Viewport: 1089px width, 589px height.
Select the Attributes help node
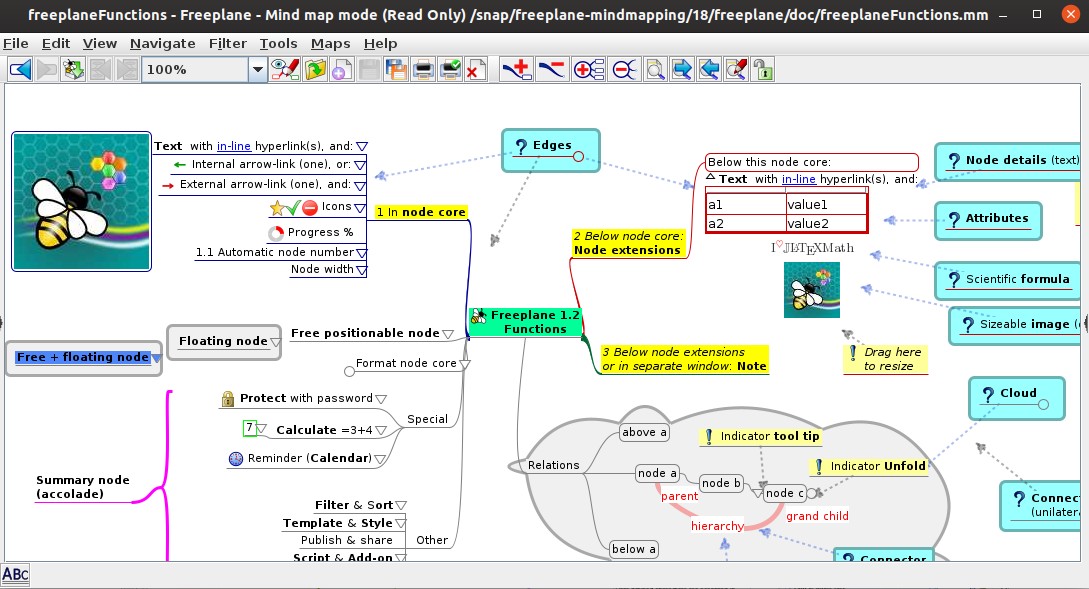(988, 220)
